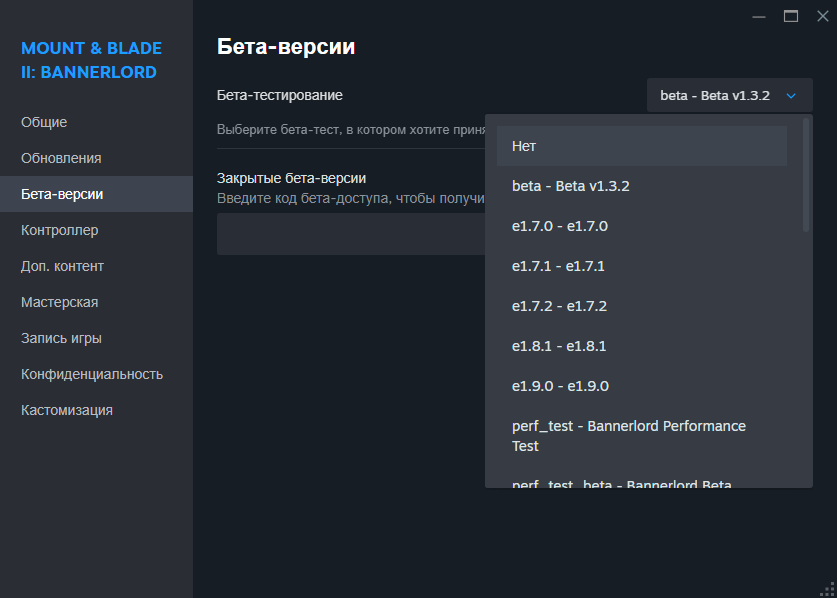
Task: Click the 'Бета-тестирование' label
Action: coord(280,96)
